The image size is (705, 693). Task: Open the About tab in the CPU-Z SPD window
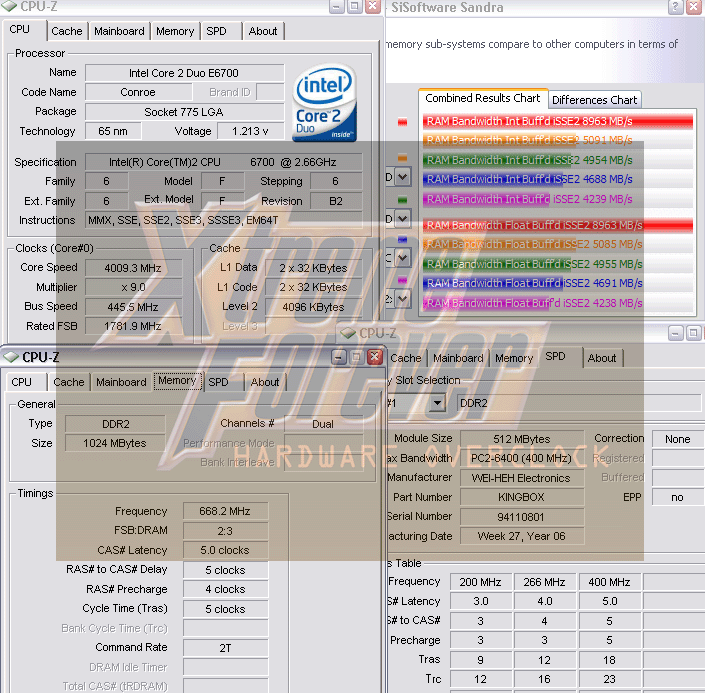tap(602, 358)
